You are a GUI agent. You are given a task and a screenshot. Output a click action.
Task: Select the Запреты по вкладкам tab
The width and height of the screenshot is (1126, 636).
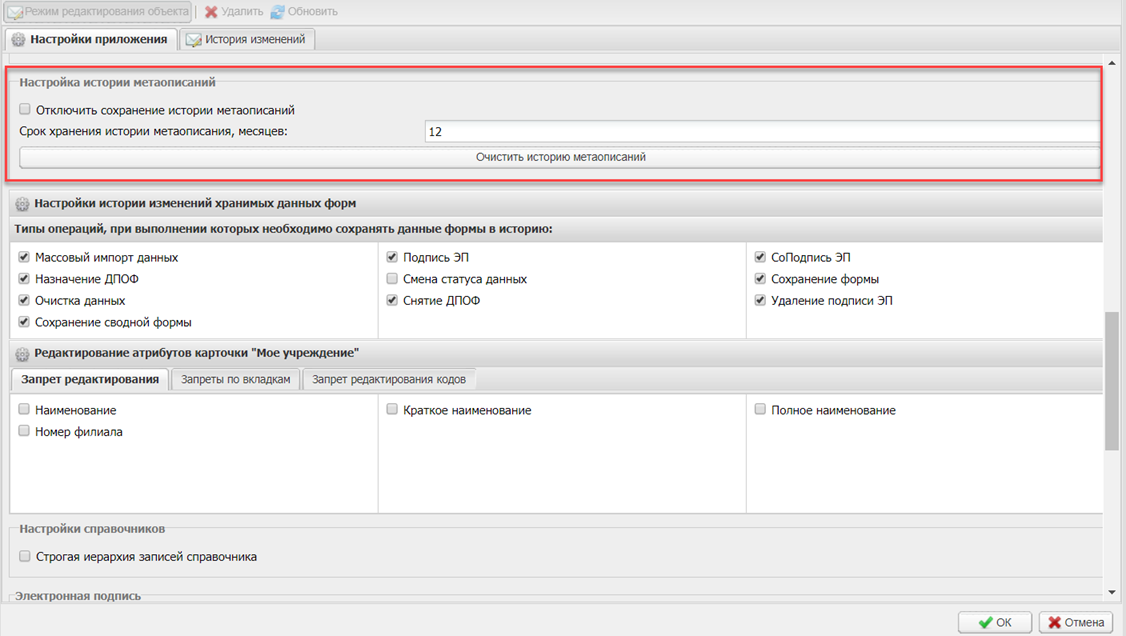235,380
